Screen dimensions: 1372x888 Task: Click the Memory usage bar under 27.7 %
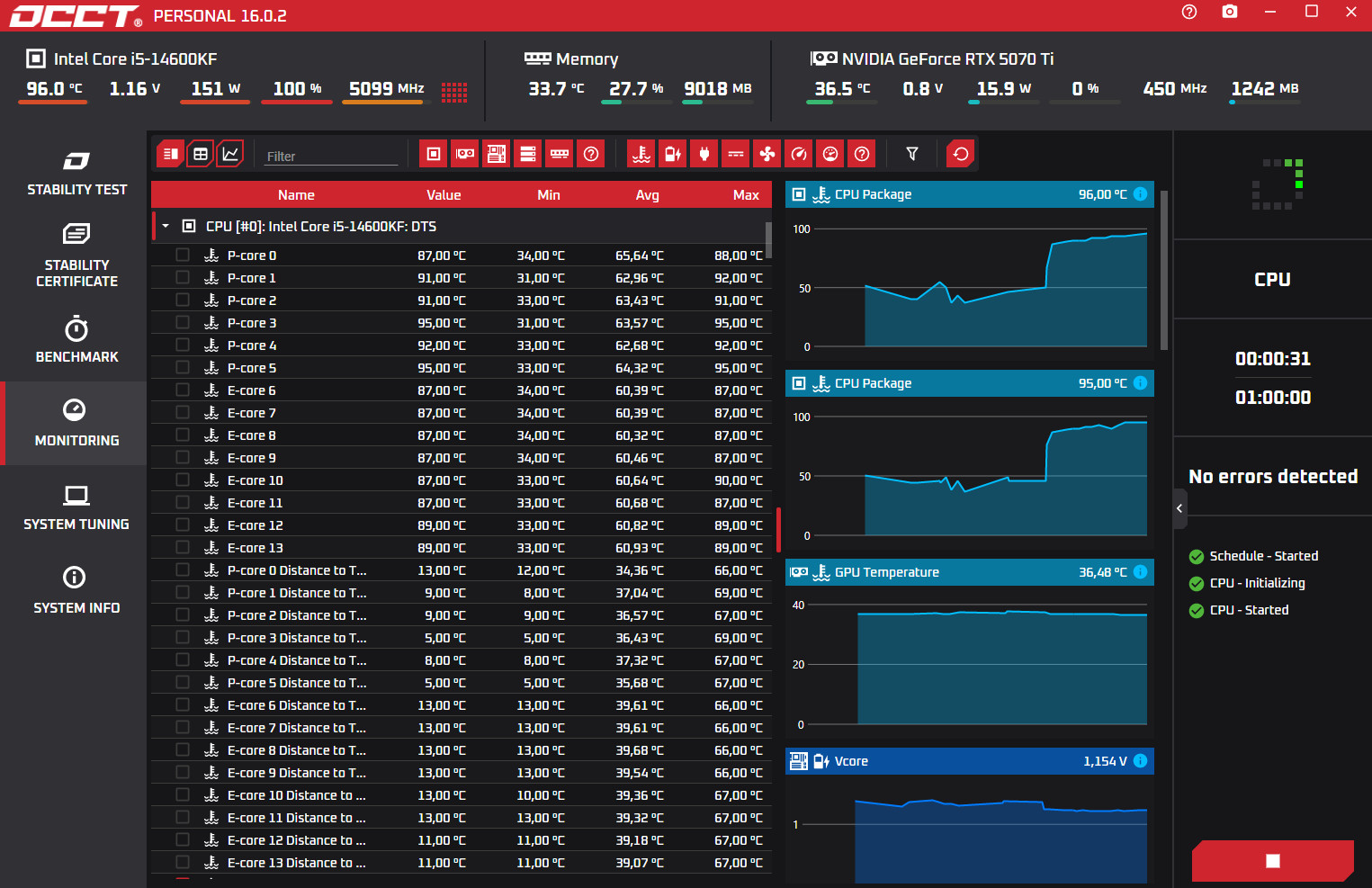click(x=636, y=102)
